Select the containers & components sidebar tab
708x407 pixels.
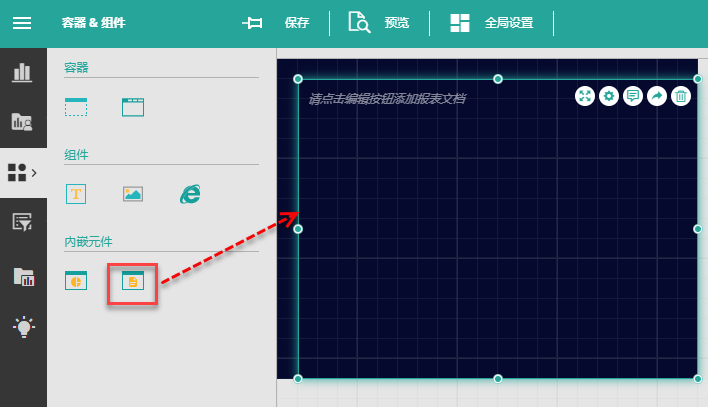(17, 173)
